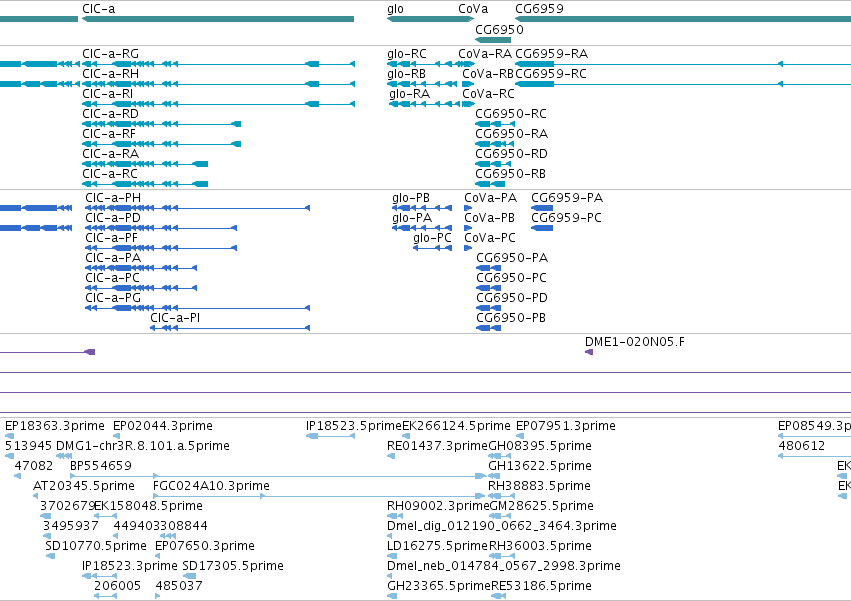Click Dmel_neb_014784_0567_2998.3prime label

coord(504,566)
